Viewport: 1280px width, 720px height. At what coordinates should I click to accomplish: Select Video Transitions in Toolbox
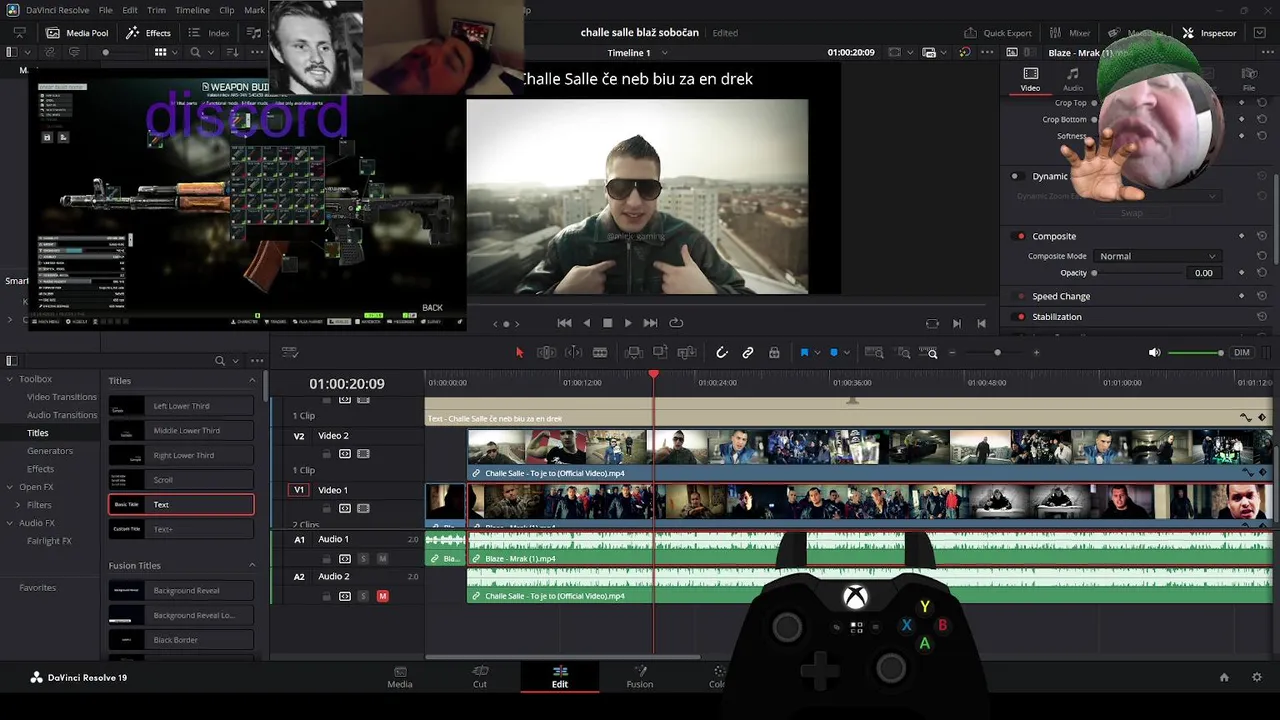pyautogui.click(x=62, y=397)
